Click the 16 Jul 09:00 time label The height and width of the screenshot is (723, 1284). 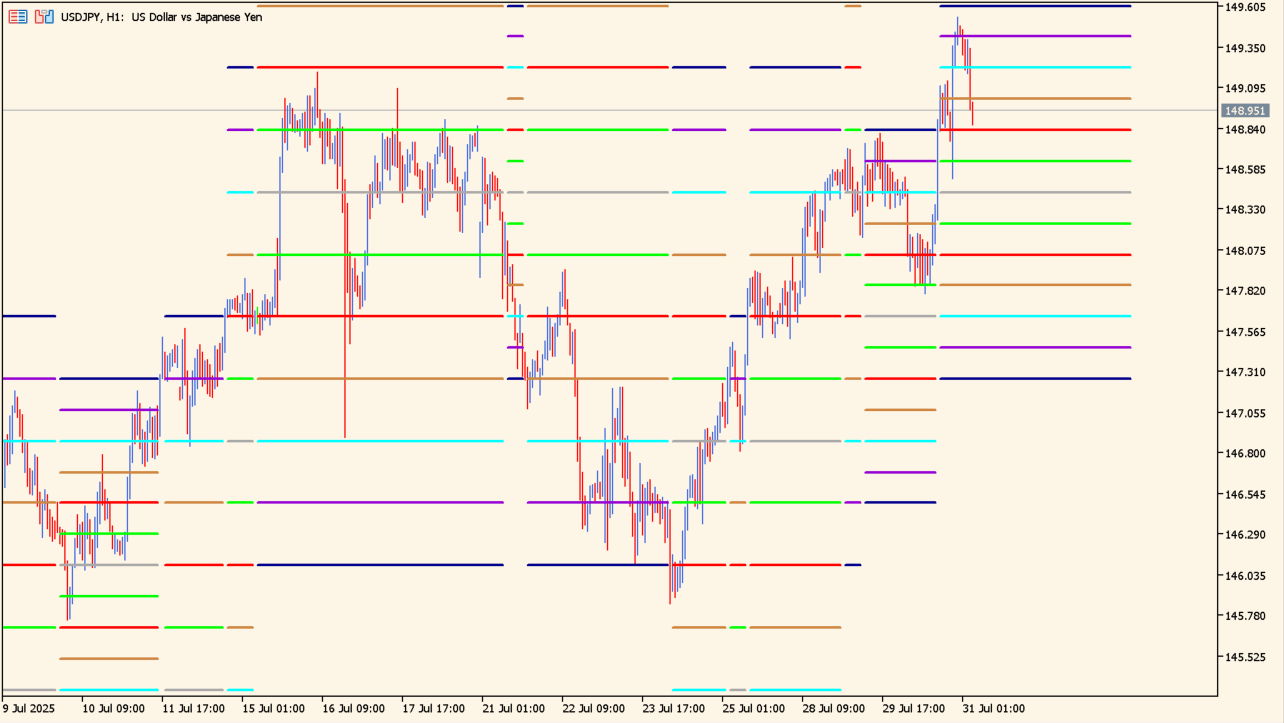coord(353,709)
